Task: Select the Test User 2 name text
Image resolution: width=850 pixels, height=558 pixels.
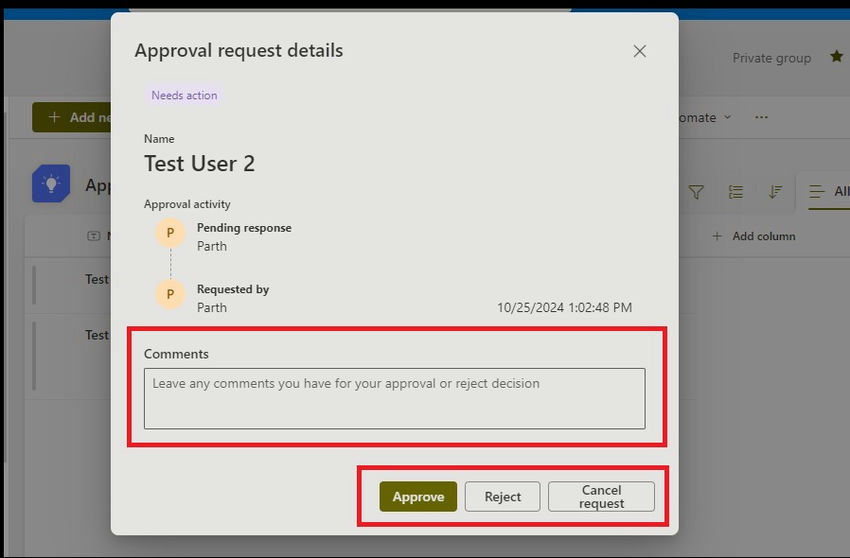Action: pos(199,164)
